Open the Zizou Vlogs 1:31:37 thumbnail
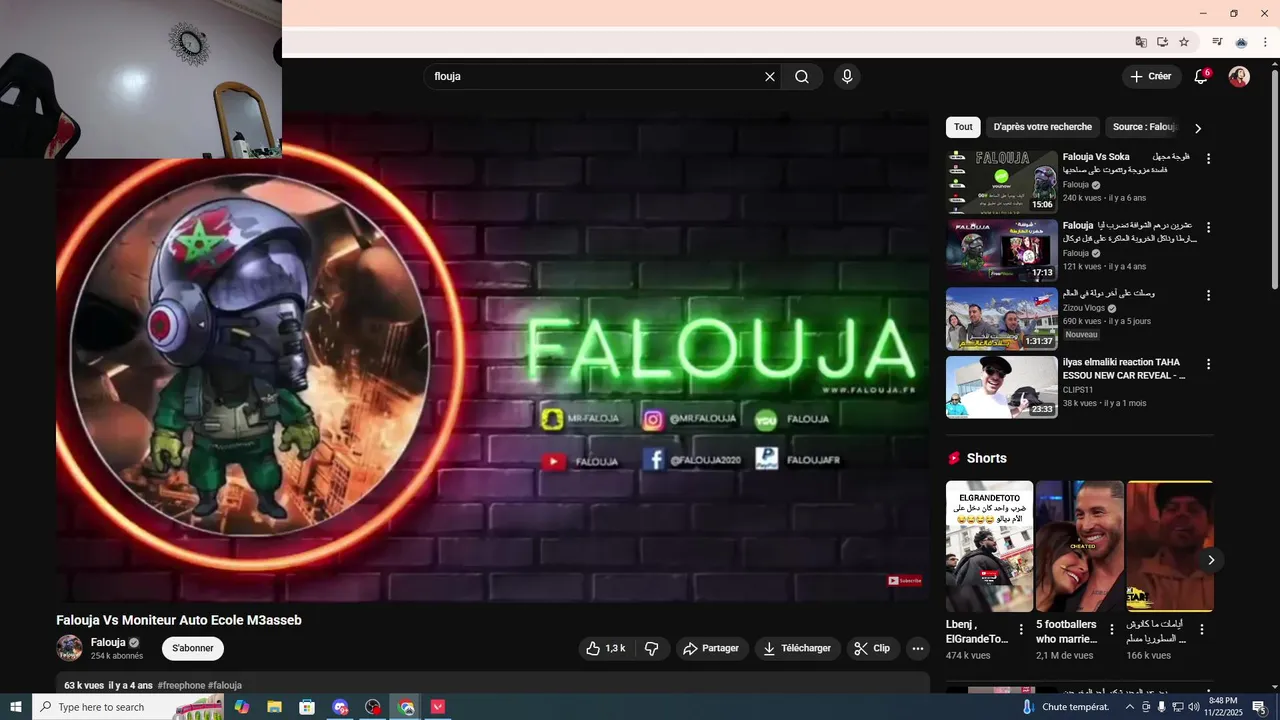 [x=1002, y=319]
